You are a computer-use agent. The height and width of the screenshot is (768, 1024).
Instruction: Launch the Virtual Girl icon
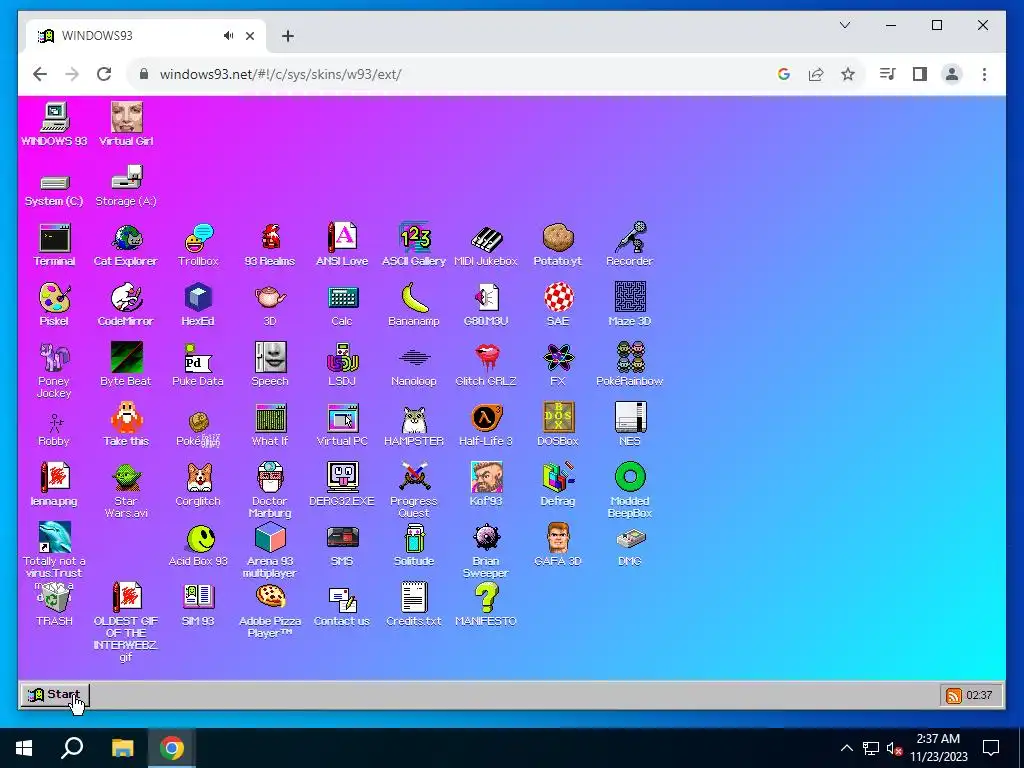coord(126,118)
